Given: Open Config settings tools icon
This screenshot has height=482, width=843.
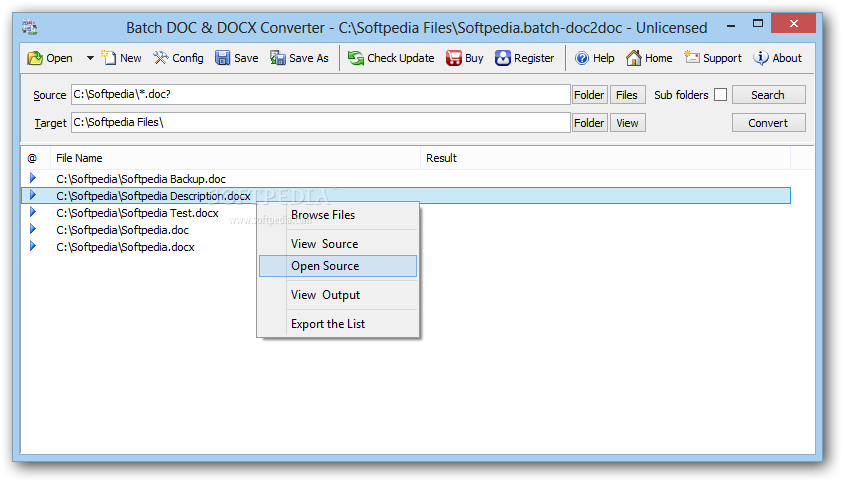Looking at the screenshot, I should point(160,57).
